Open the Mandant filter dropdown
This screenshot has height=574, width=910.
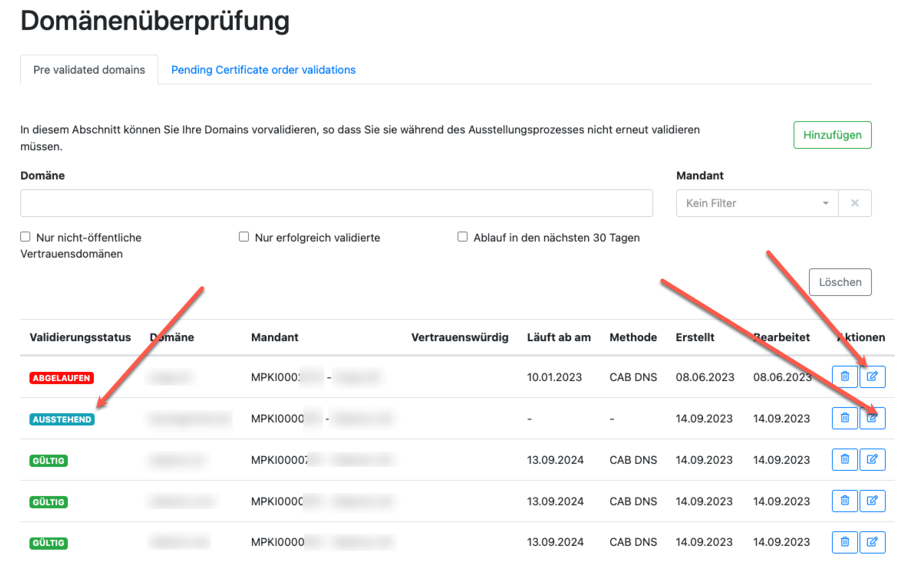click(756, 203)
